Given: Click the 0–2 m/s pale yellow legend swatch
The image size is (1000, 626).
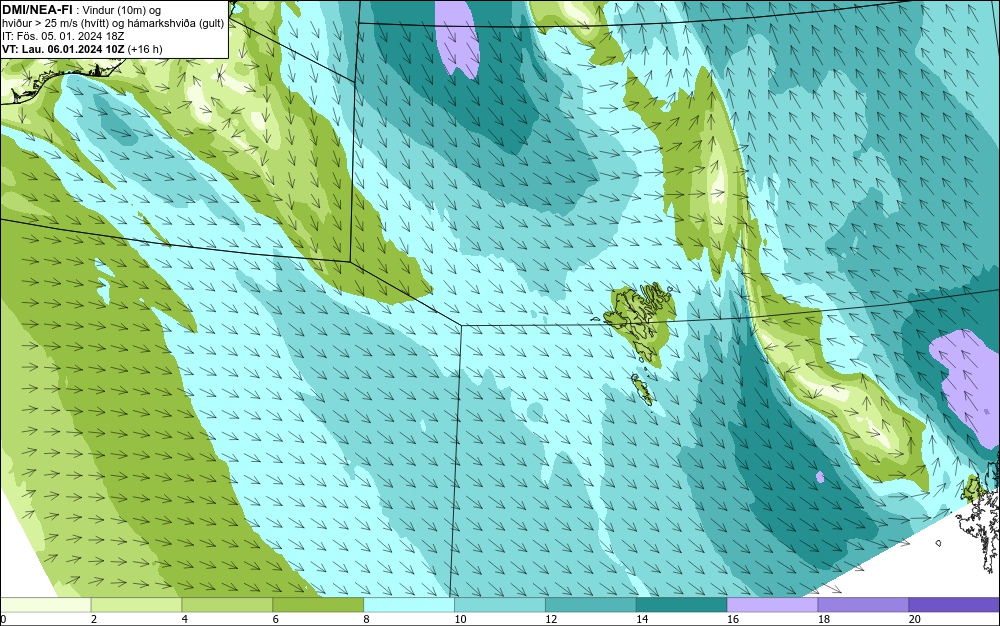Looking at the screenshot, I should click(x=46, y=604).
